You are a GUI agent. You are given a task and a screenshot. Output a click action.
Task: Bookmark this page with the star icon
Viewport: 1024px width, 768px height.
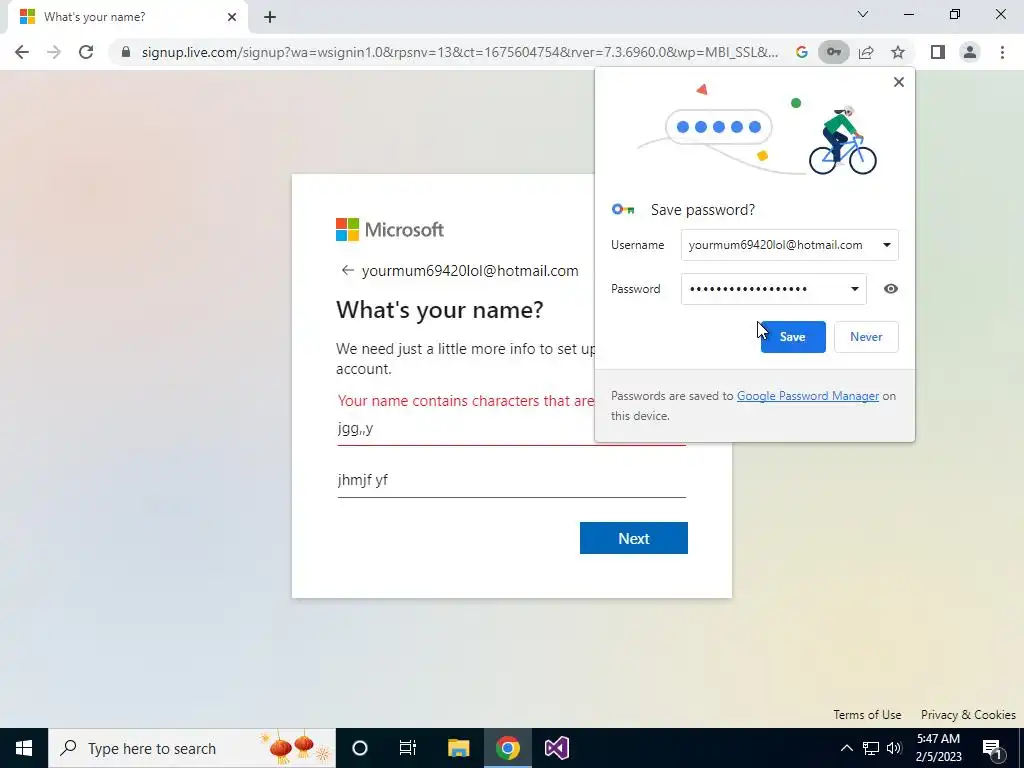pyautogui.click(x=898, y=52)
